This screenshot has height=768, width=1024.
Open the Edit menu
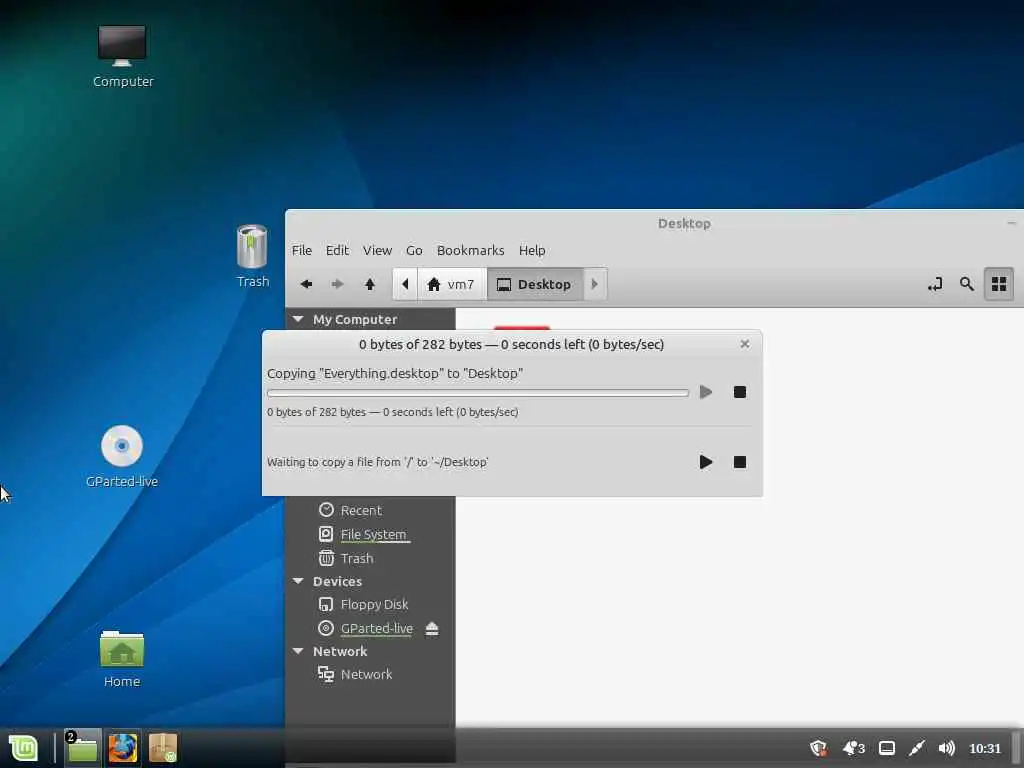click(x=337, y=250)
